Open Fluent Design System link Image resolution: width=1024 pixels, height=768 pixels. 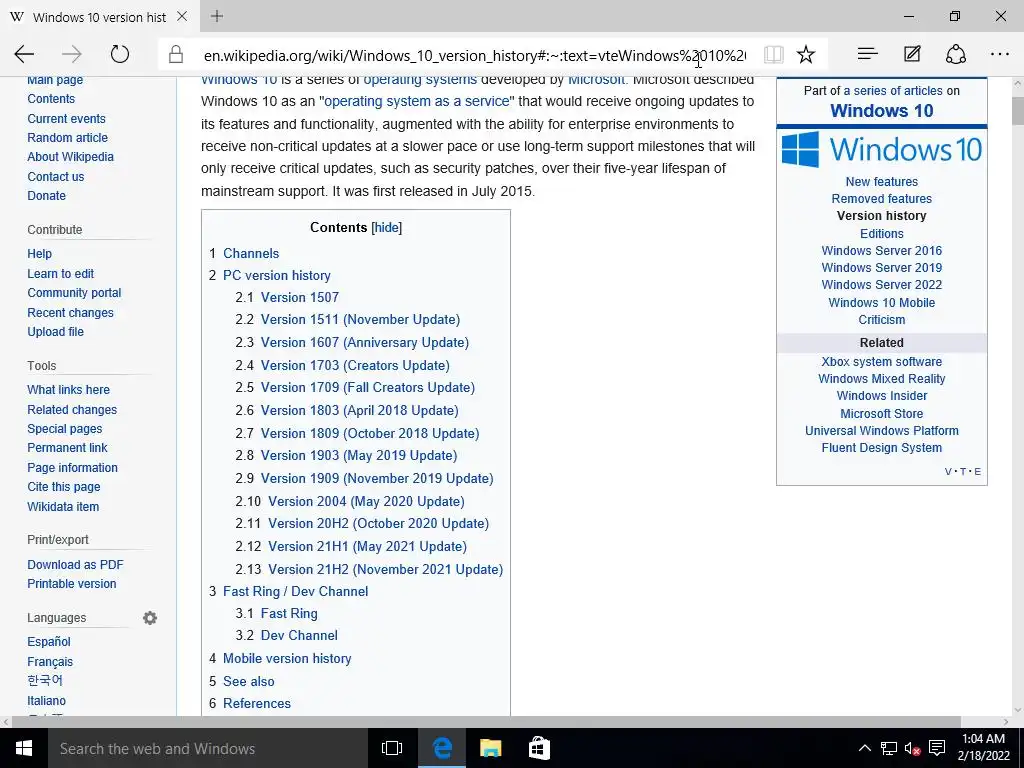(882, 448)
